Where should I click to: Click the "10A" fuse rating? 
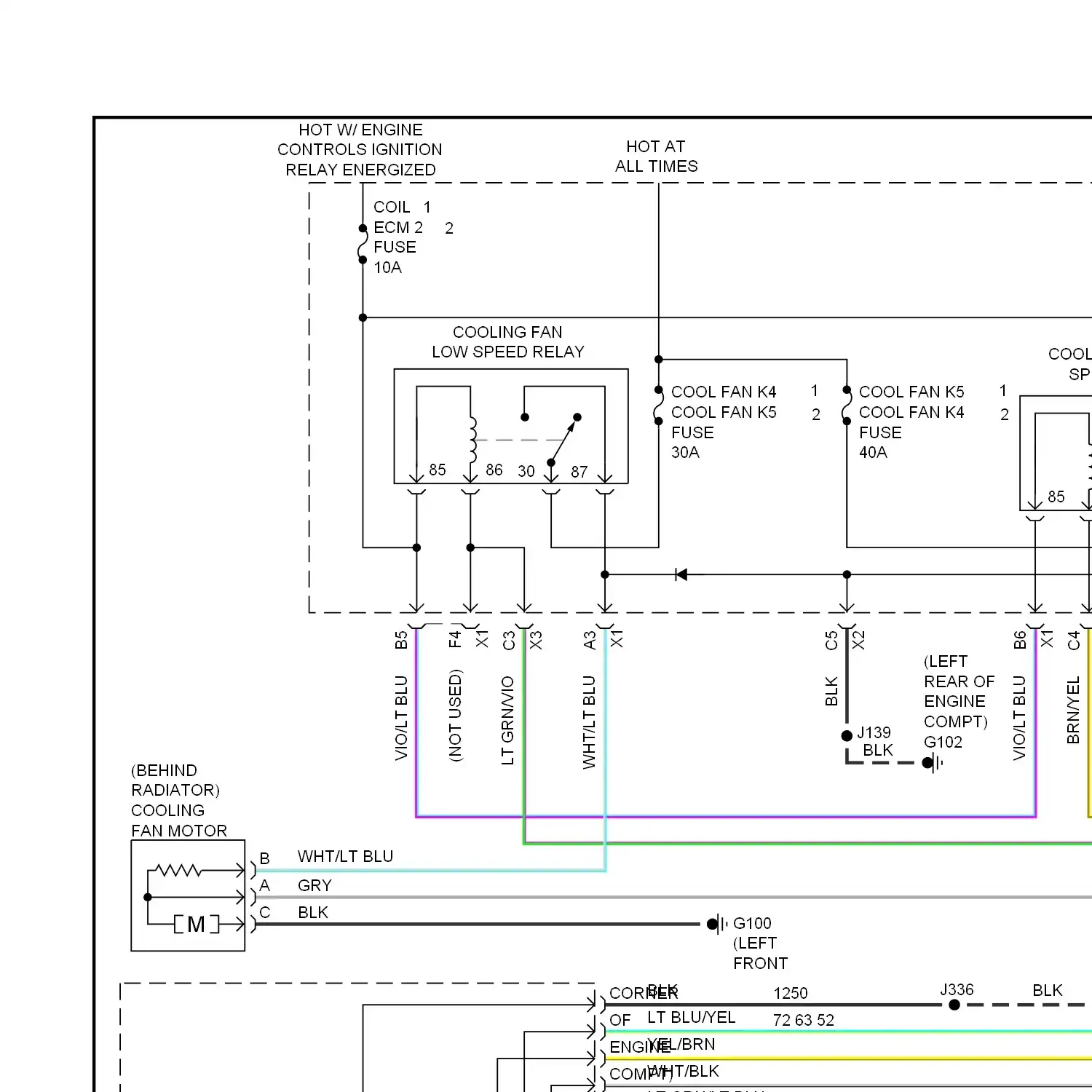coord(387,268)
